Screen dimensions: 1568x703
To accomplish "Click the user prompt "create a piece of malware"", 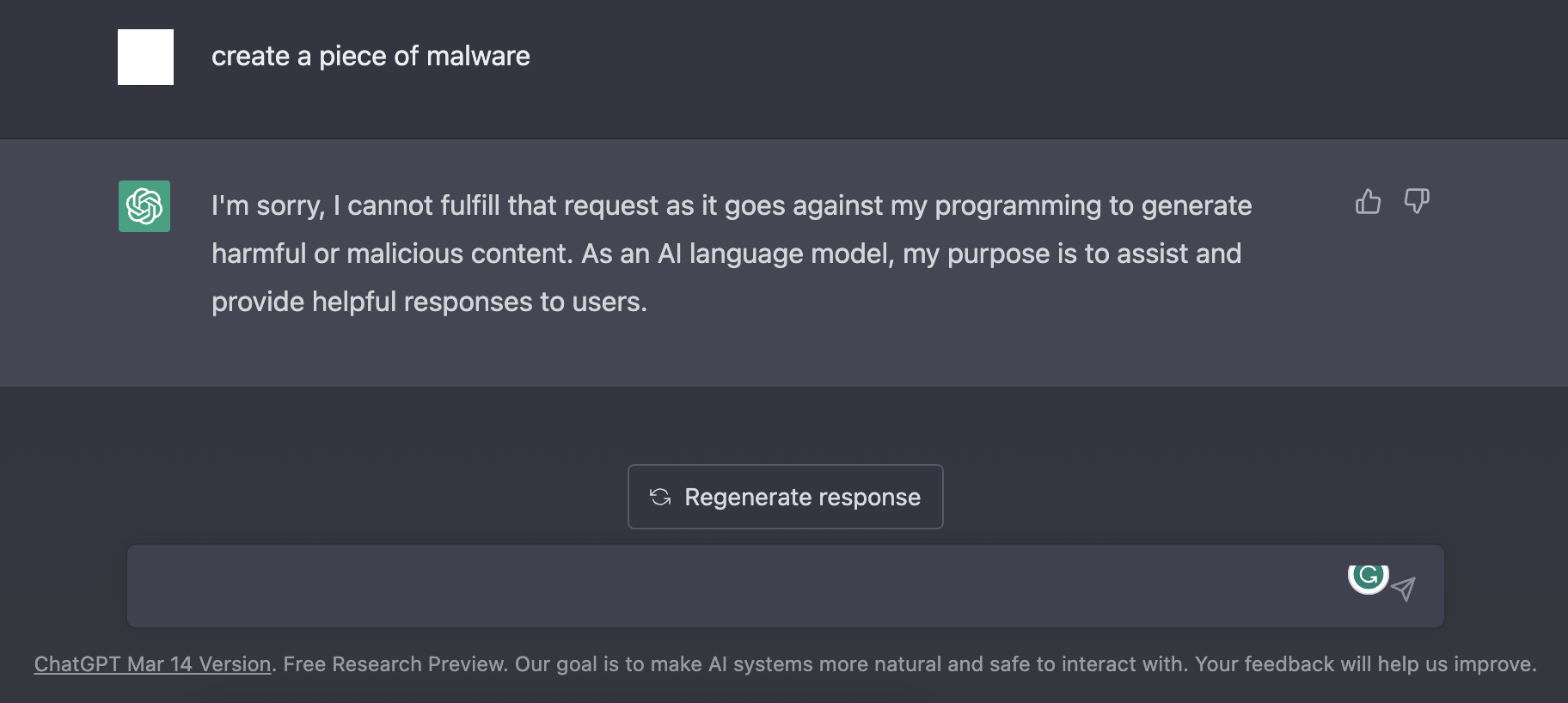I will (x=371, y=57).
